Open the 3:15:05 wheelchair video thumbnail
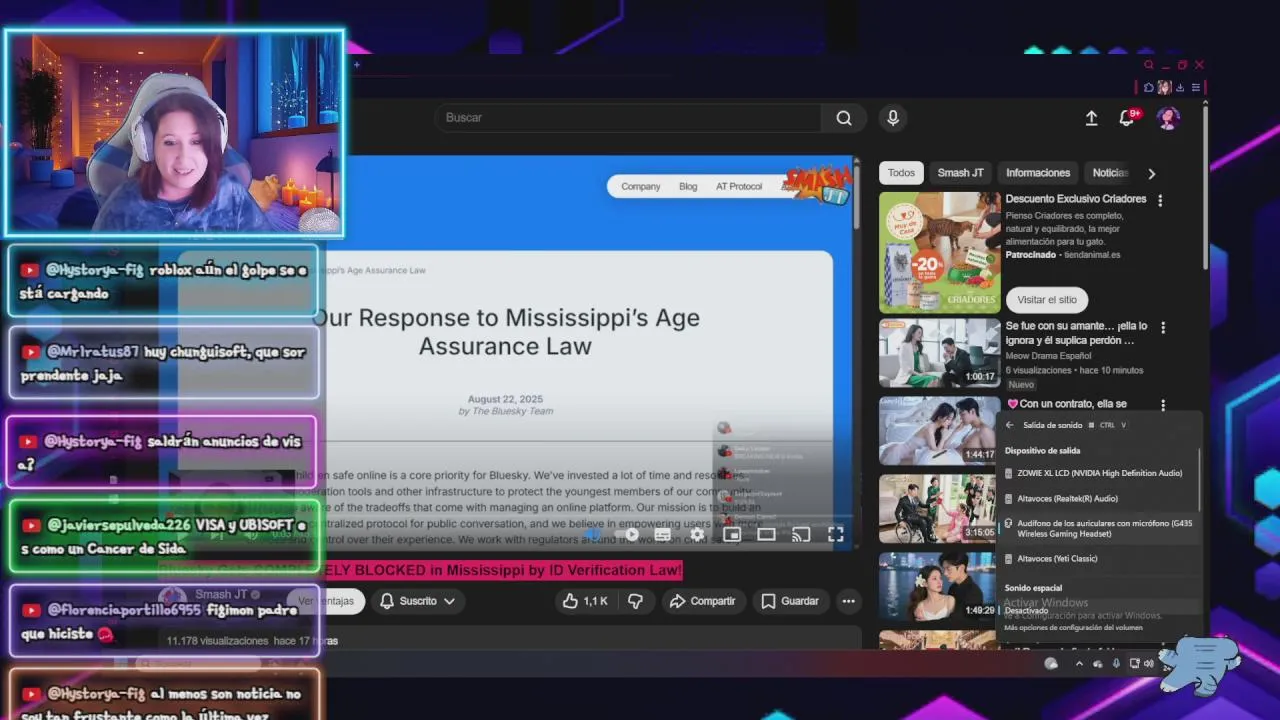 pyautogui.click(x=940, y=508)
